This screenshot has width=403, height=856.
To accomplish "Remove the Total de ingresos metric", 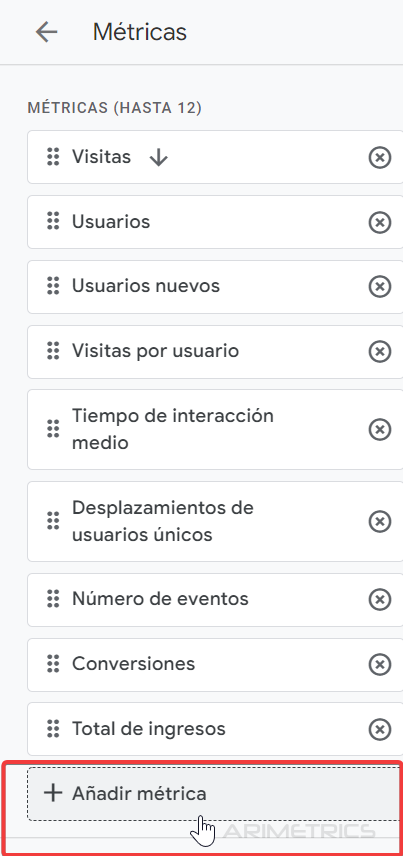I will pos(380,729).
